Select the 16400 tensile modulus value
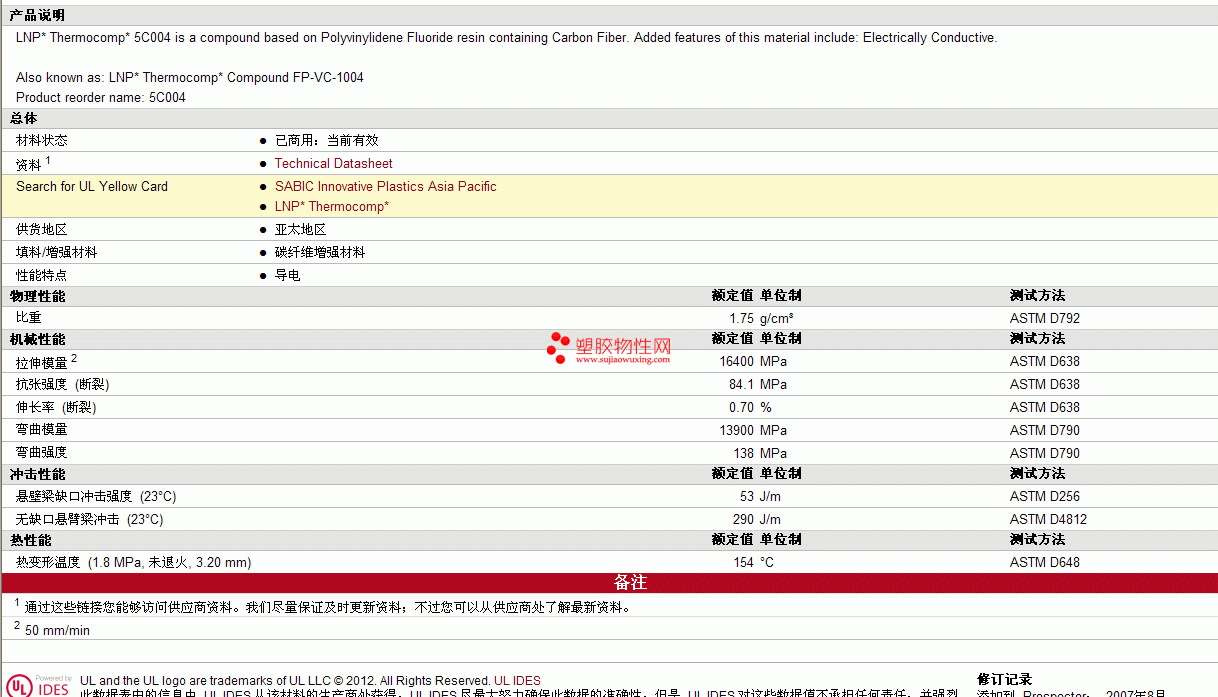The image size is (1218, 697). coord(736,361)
